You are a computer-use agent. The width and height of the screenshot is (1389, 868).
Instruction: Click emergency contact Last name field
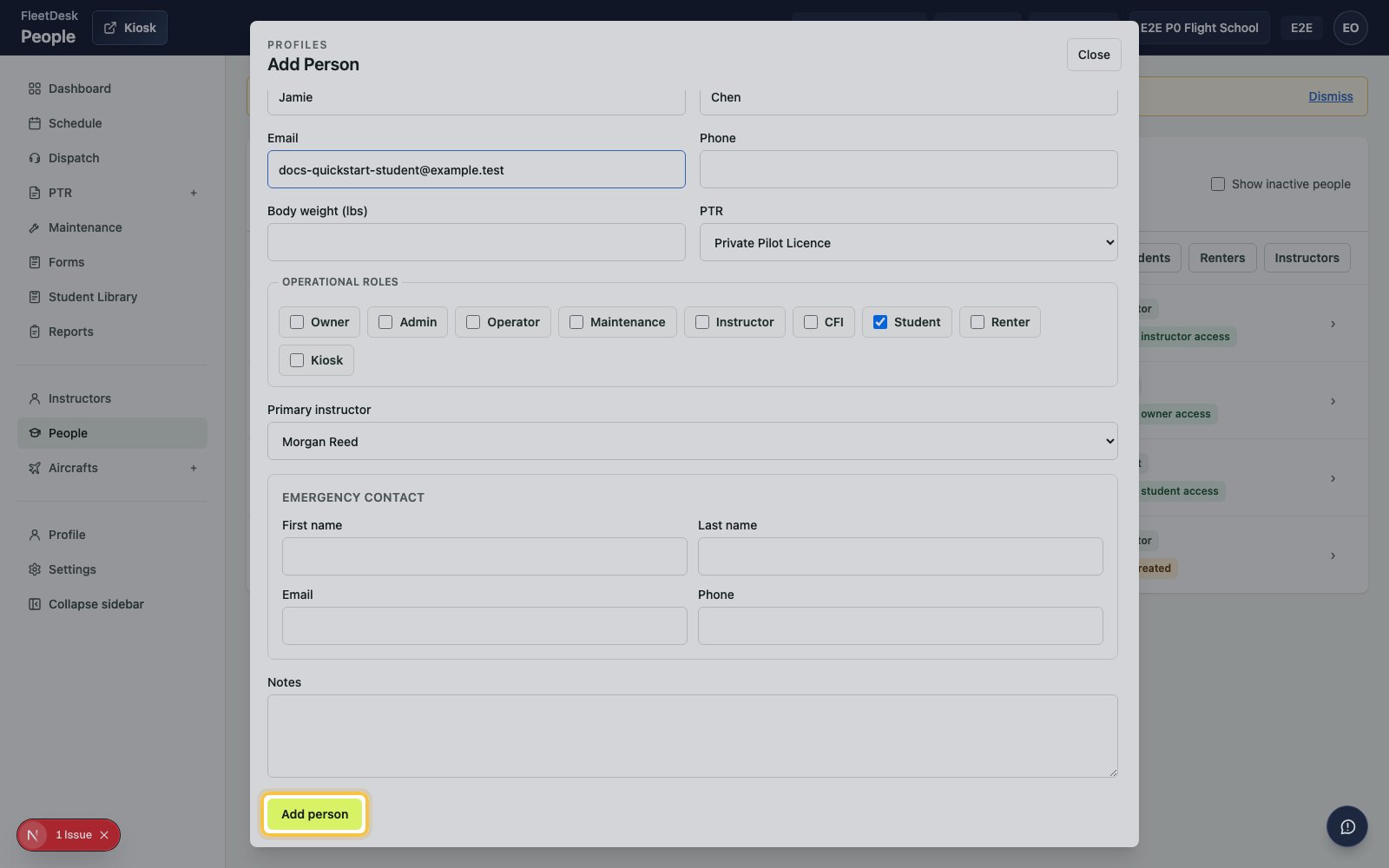click(900, 556)
